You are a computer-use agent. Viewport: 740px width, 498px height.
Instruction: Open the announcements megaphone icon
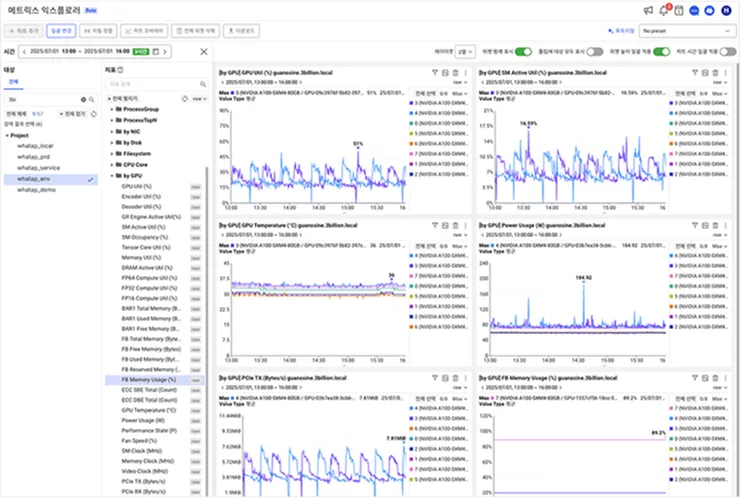[648, 10]
